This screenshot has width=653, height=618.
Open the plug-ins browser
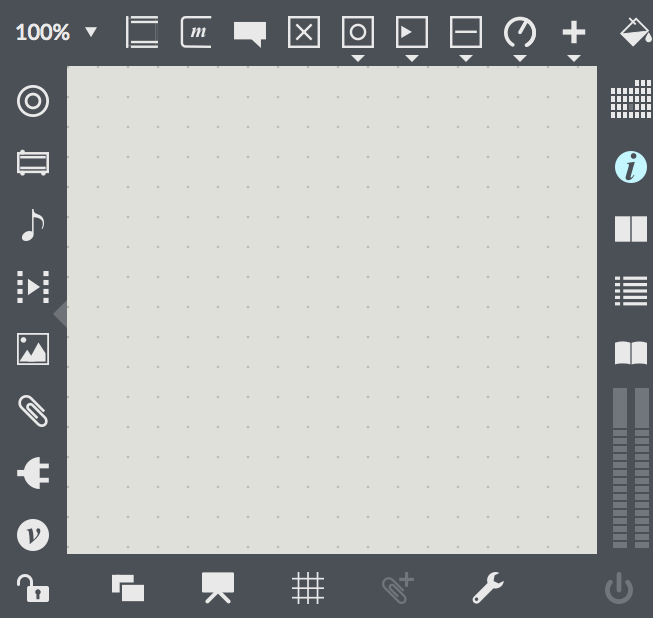pos(33,473)
